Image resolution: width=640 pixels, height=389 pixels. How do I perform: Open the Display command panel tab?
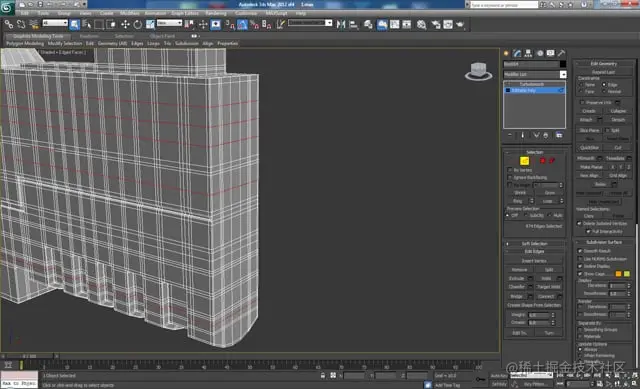click(x=551, y=53)
